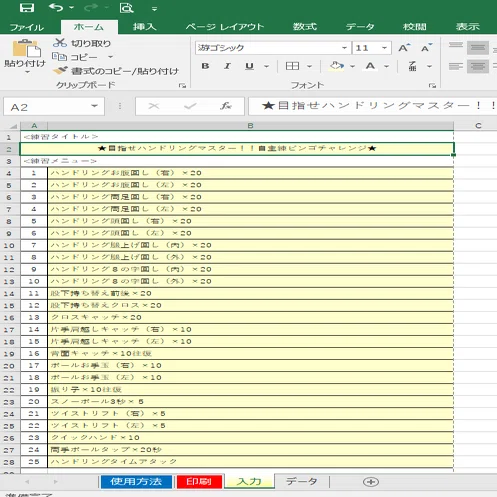This screenshot has width=497, height=497.
Task: Click the Select All corner triangle
Action: [x=13, y=126]
